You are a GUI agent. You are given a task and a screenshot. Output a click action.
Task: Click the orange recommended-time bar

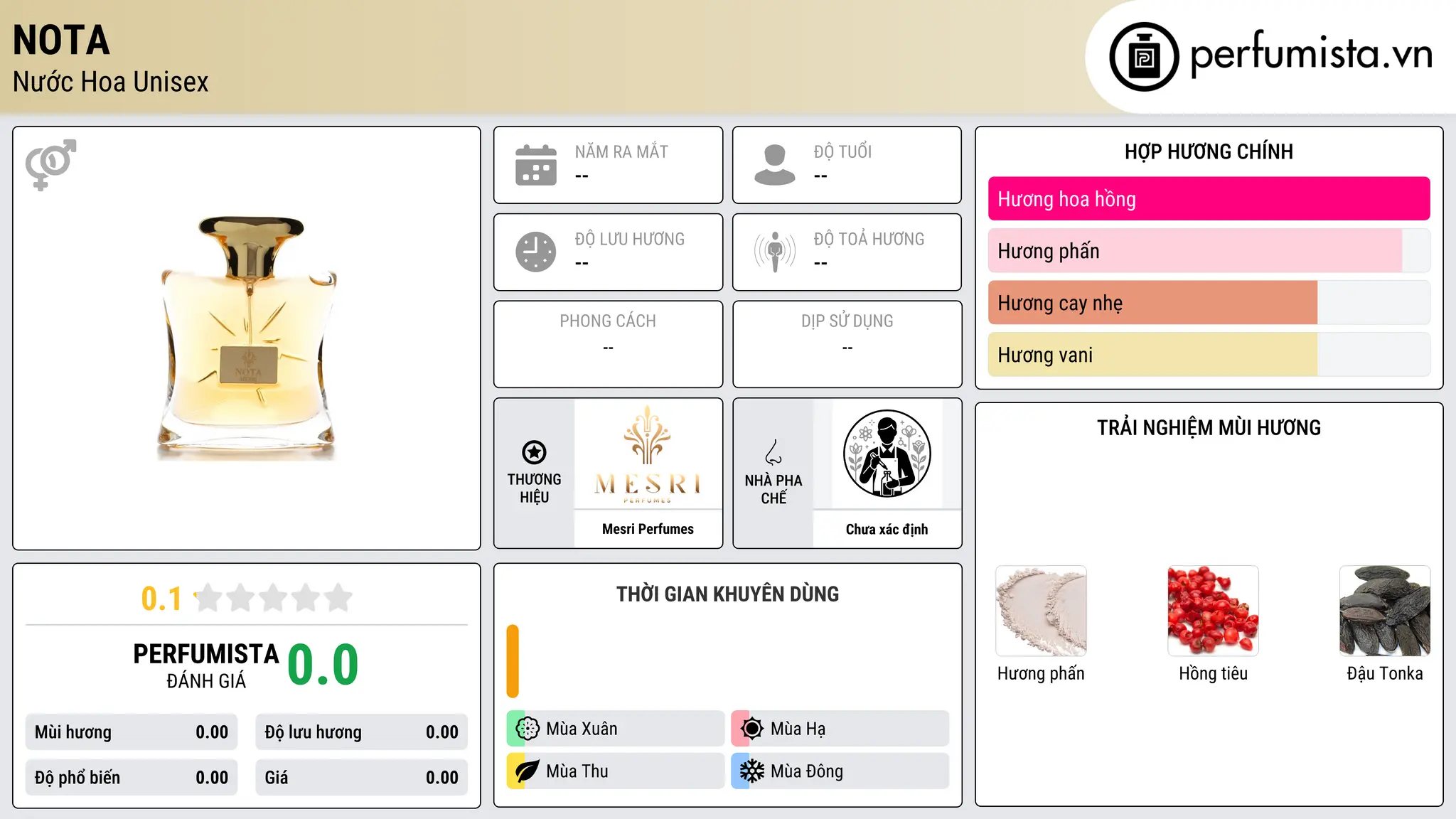(x=513, y=661)
